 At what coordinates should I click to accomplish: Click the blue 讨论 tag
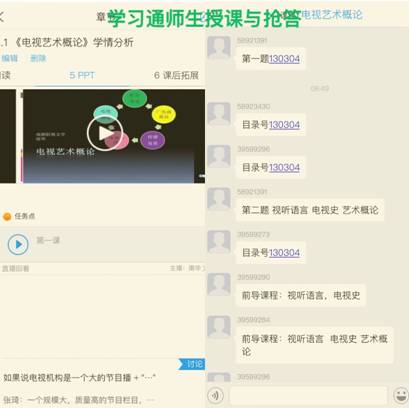[192, 364]
